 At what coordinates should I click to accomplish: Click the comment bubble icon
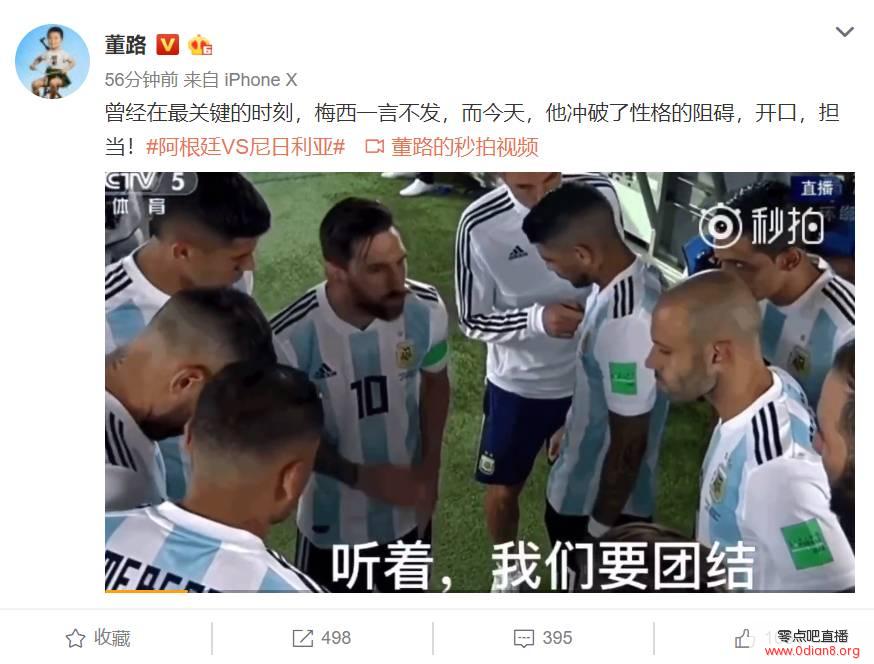523,638
